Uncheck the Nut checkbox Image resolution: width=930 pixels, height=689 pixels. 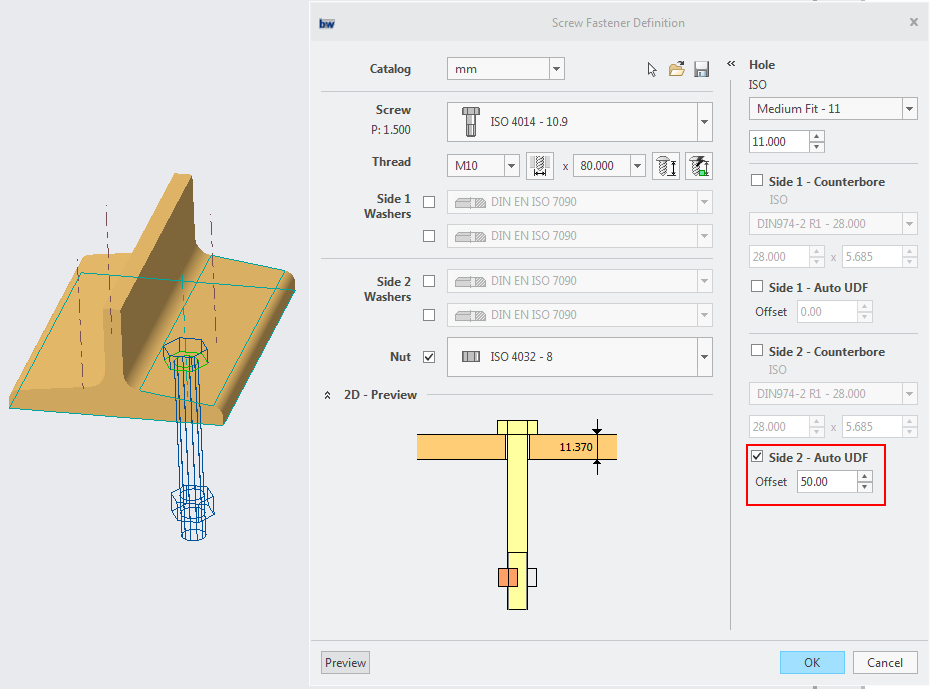(429, 357)
